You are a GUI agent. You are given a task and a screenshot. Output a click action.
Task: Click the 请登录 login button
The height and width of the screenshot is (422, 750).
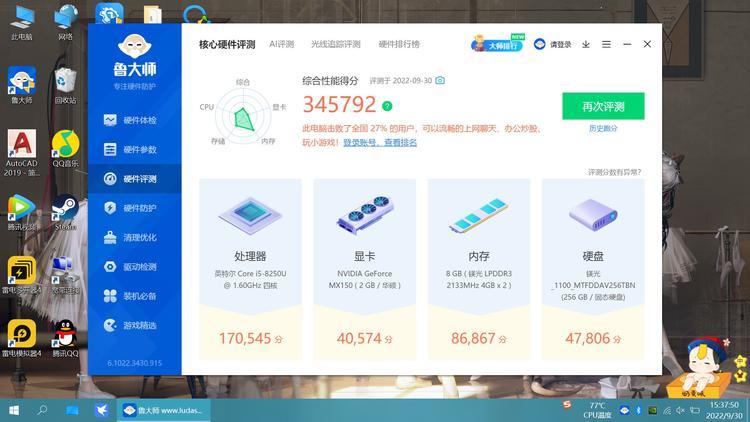tap(553, 45)
